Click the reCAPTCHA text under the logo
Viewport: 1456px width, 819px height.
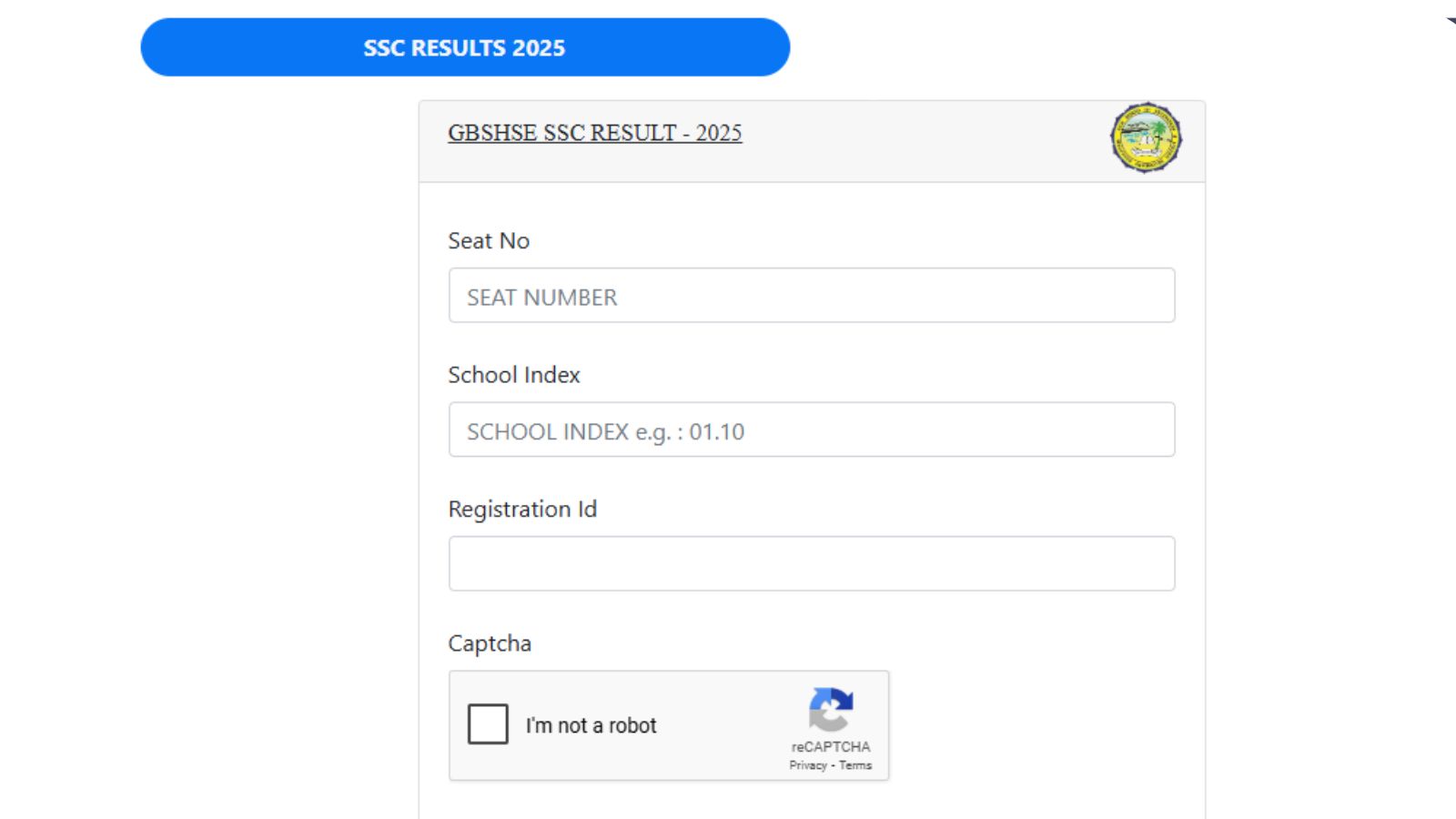830,746
